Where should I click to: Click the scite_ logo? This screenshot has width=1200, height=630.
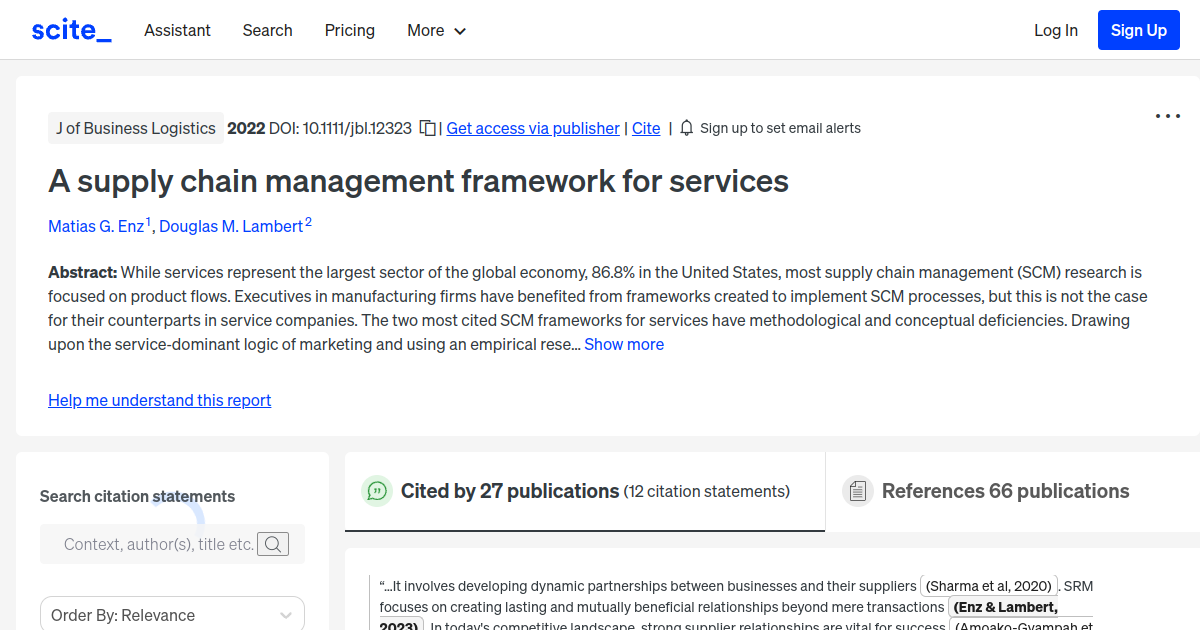point(71,29)
